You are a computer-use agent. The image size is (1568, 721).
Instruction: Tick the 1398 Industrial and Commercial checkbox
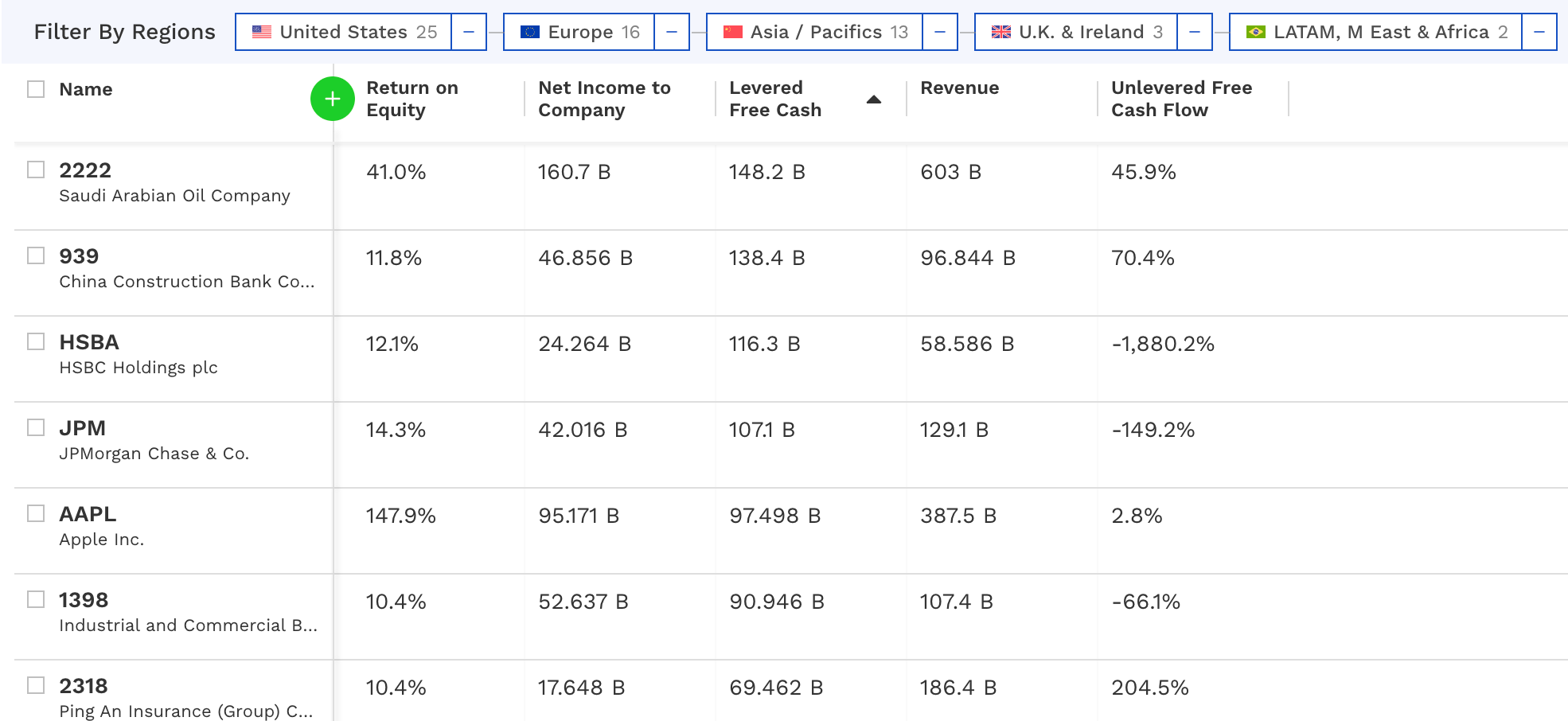[36, 599]
